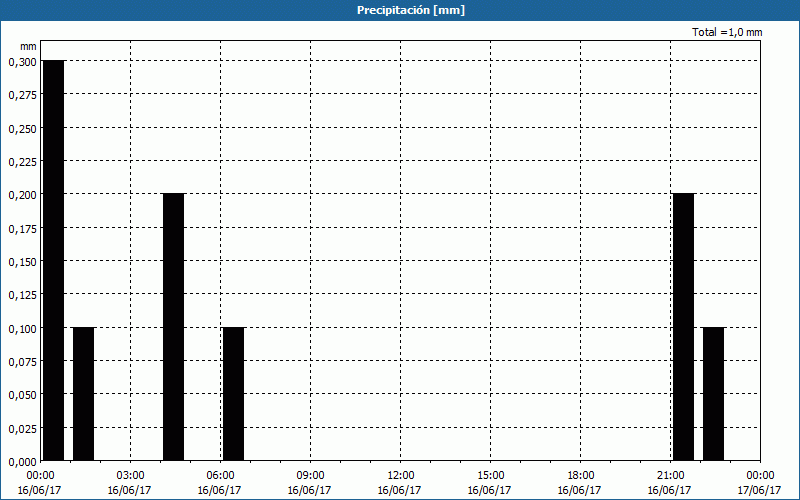Click the 17/06/17 date label
800x500 pixels.
click(x=759, y=490)
